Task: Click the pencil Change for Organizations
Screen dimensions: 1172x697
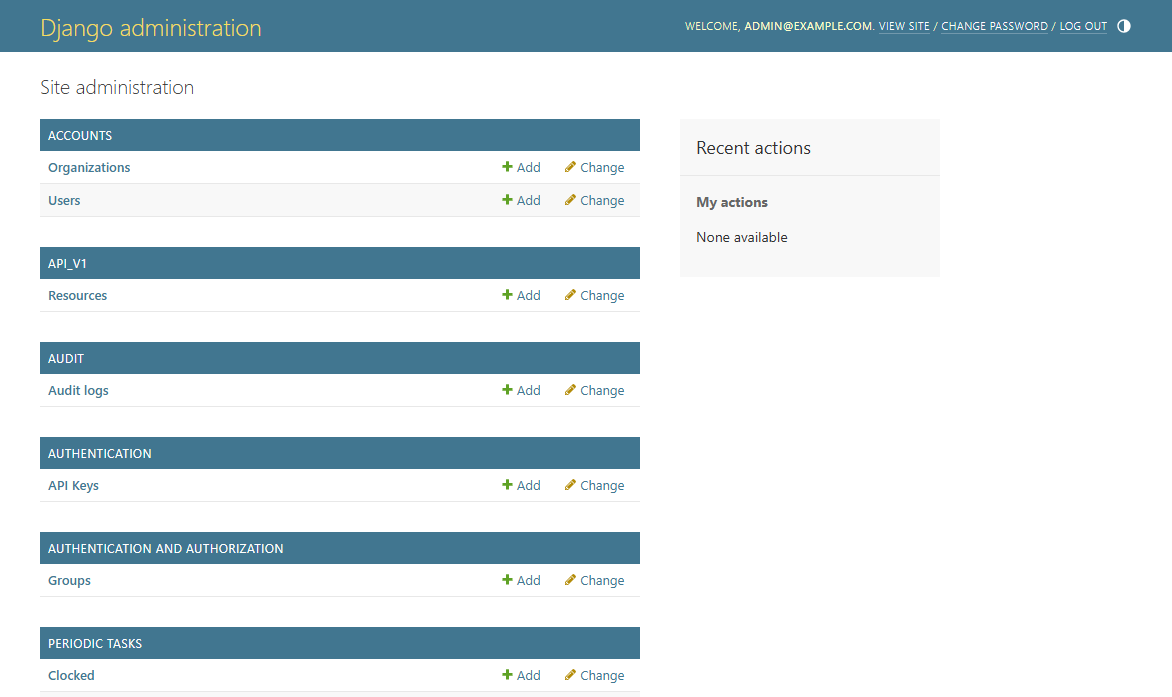Action: click(x=594, y=168)
